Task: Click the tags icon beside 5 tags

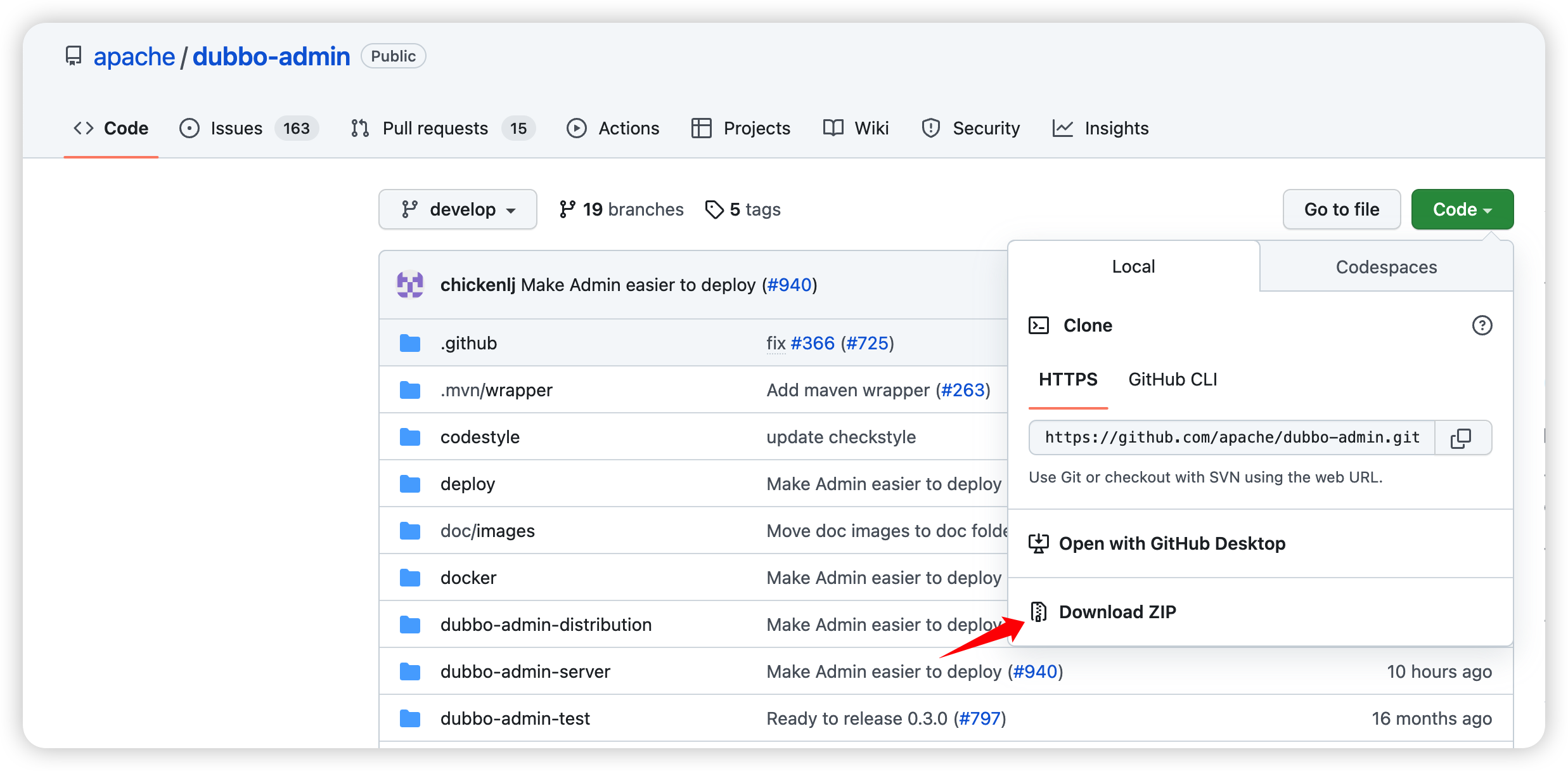Action: pos(714,209)
